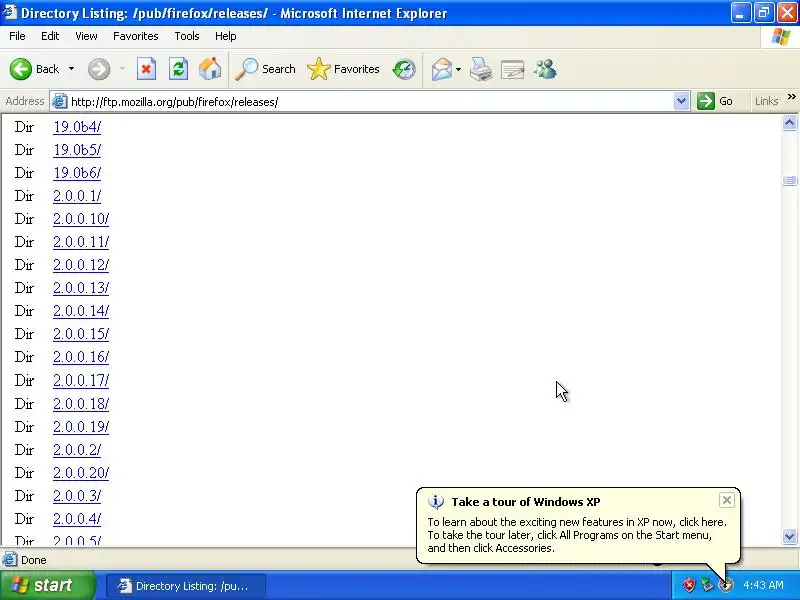This screenshot has width=800, height=600.
Task: Open the 2.0.0.15/ directory link
Action: pyautogui.click(x=81, y=334)
